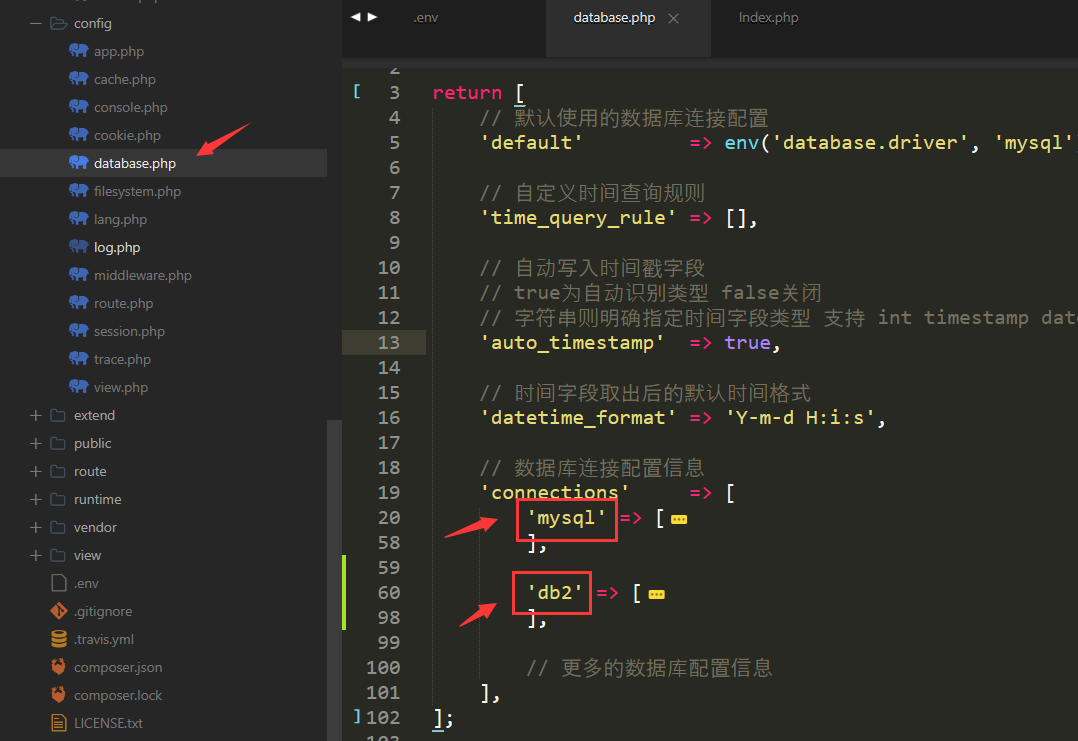Viewport: 1078px width, 741px height.
Task: Close the database.php tab
Action: click(674, 19)
